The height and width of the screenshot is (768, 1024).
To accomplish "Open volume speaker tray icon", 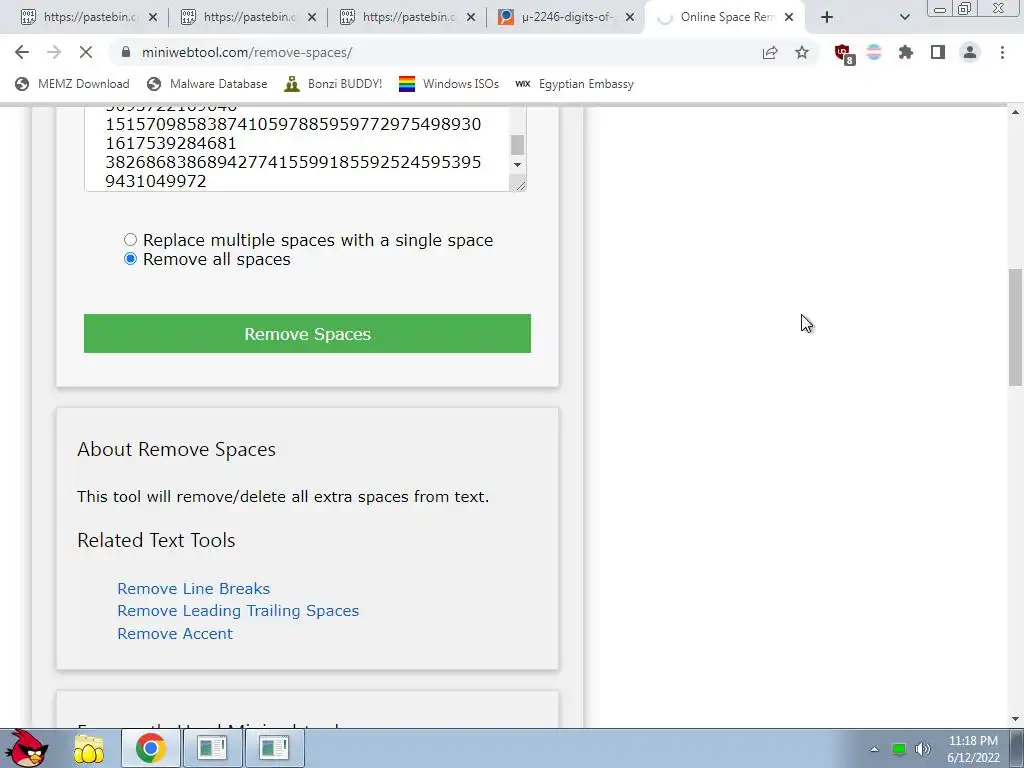I will 922,749.
